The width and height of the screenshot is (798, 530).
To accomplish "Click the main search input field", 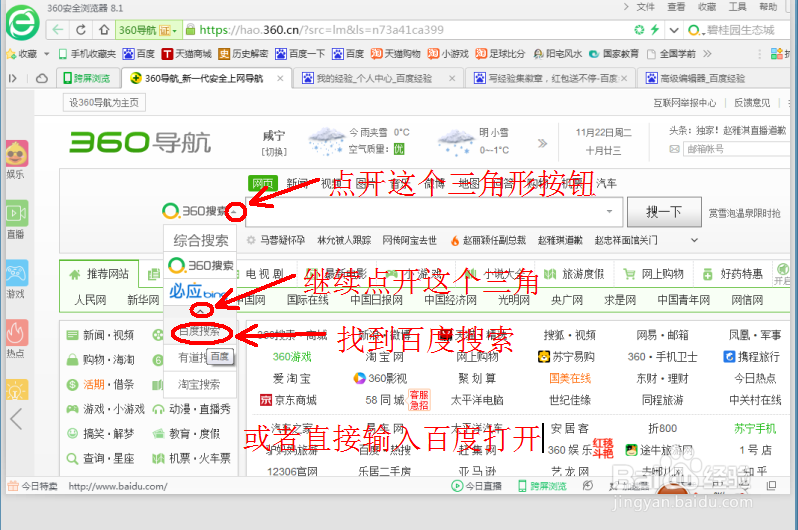I will (434, 211).
